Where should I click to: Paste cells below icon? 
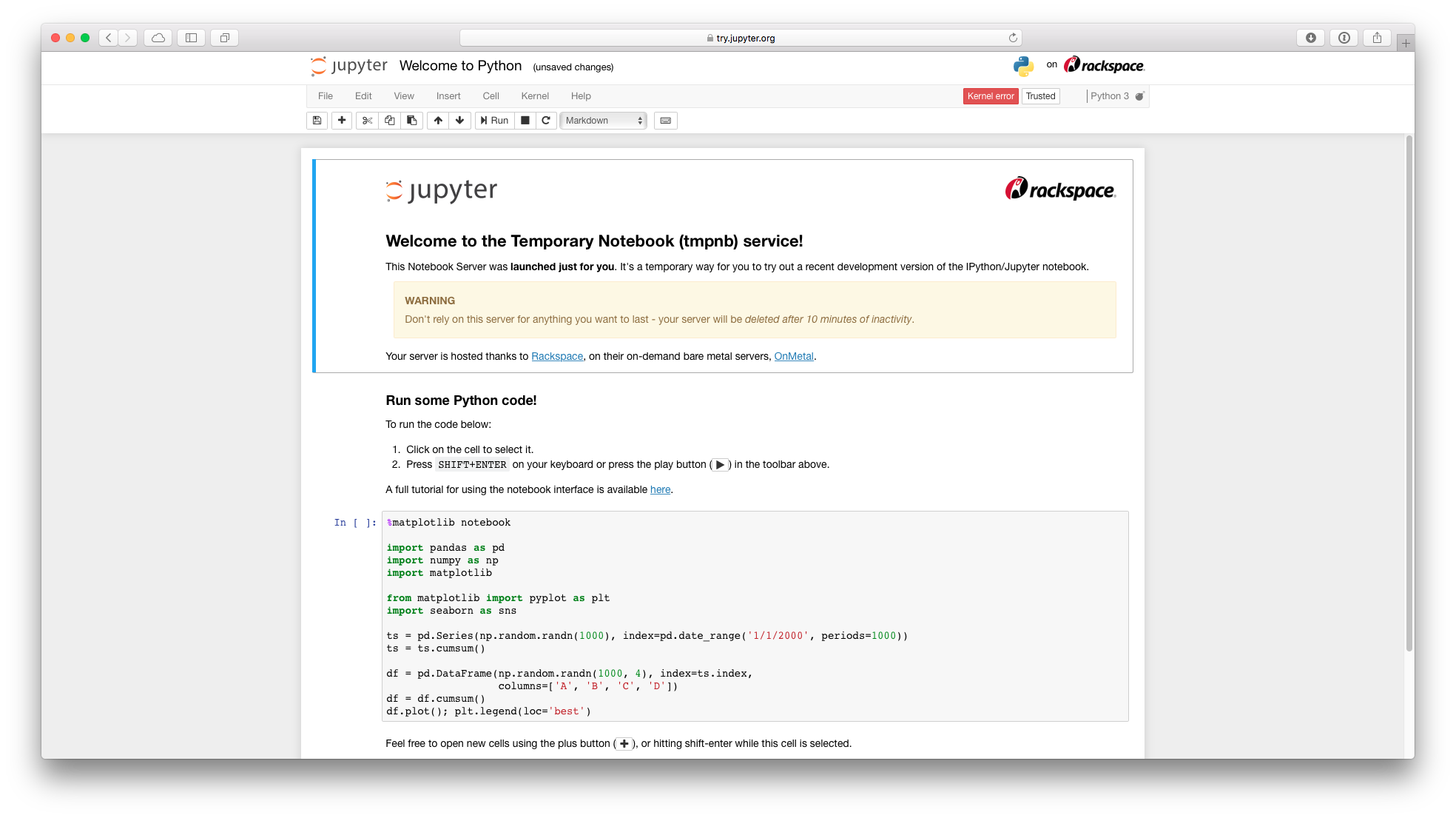click(412, 121)
